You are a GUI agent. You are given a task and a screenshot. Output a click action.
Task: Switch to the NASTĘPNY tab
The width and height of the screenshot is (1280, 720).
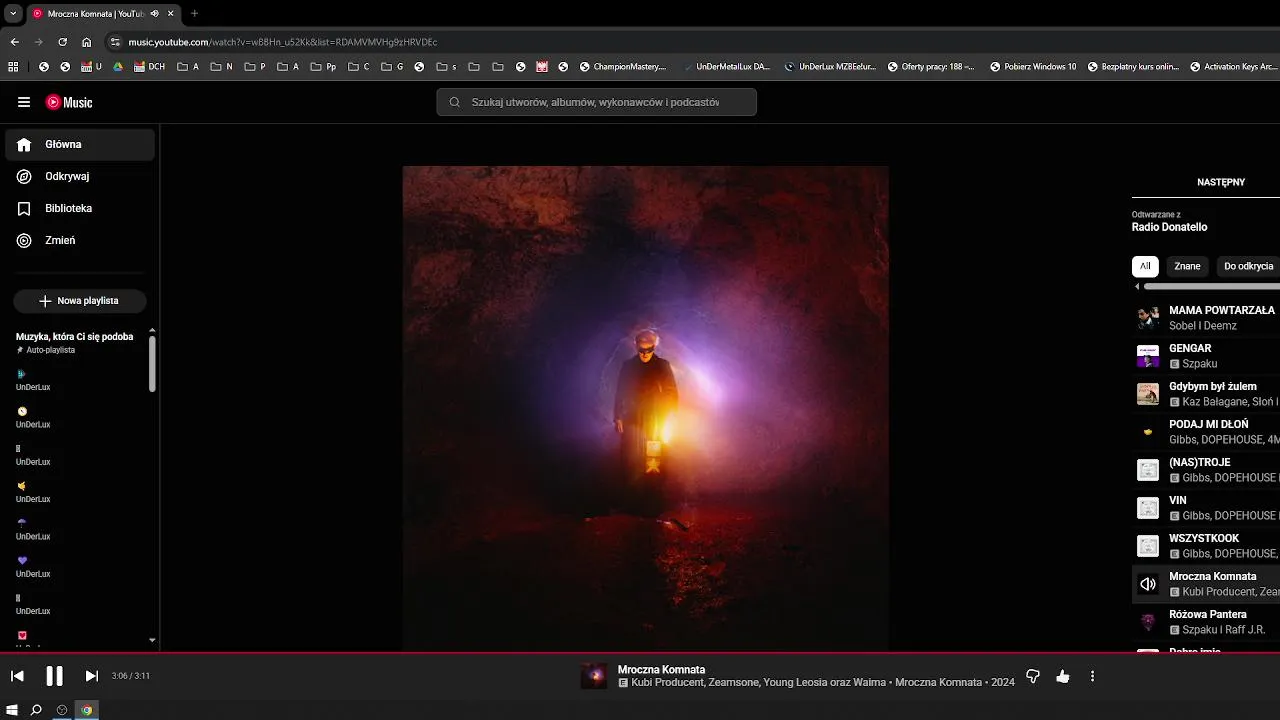[x=1220, y=182]
